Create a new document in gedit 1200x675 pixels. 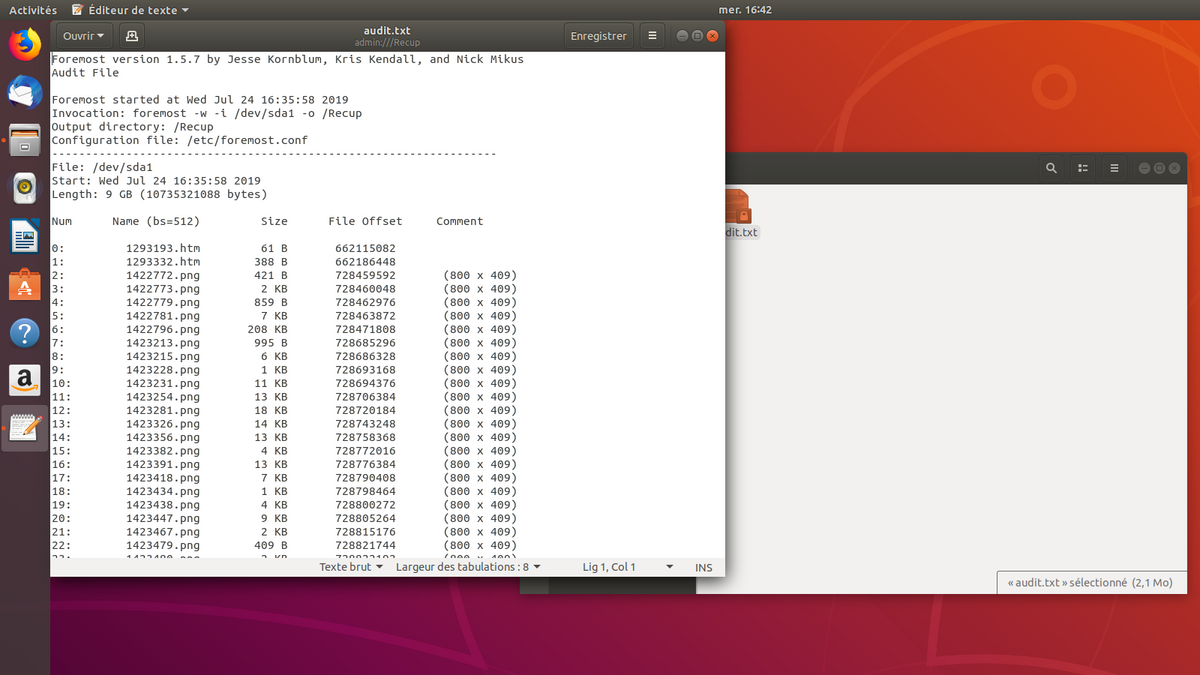point(131,36)
